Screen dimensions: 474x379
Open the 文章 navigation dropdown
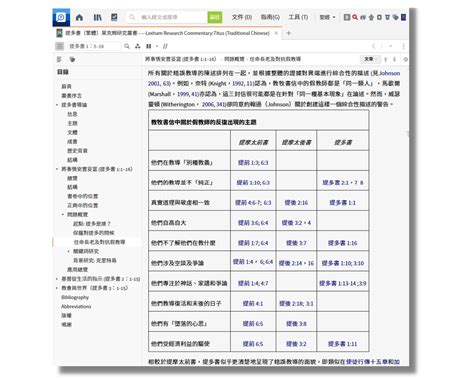coord(370,59)
